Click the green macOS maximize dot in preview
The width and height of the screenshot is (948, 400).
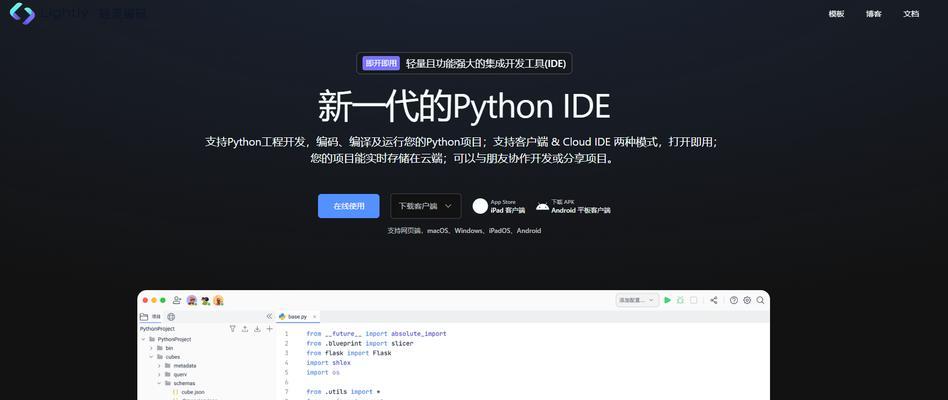[x=163, y=300]
